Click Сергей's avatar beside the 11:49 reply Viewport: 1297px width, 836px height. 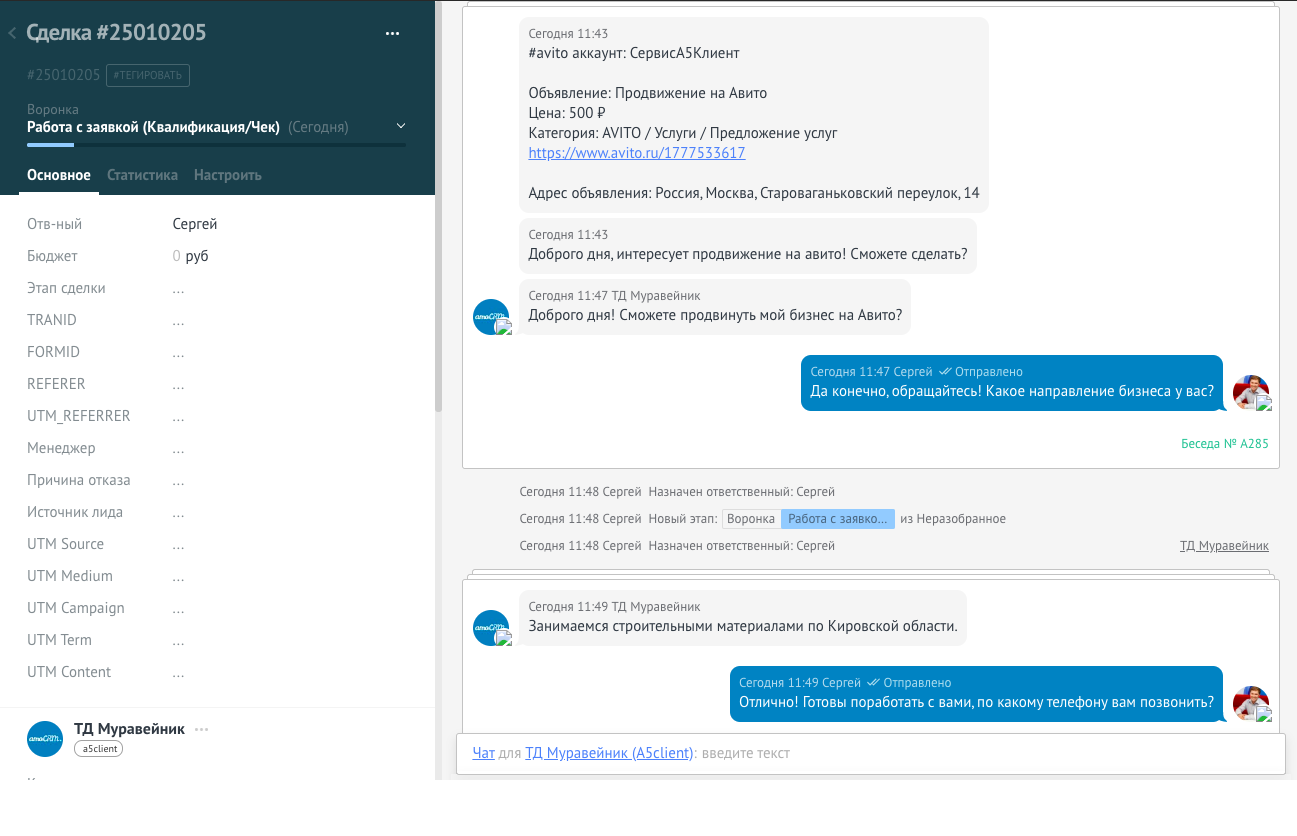(x=1251, y=704)
